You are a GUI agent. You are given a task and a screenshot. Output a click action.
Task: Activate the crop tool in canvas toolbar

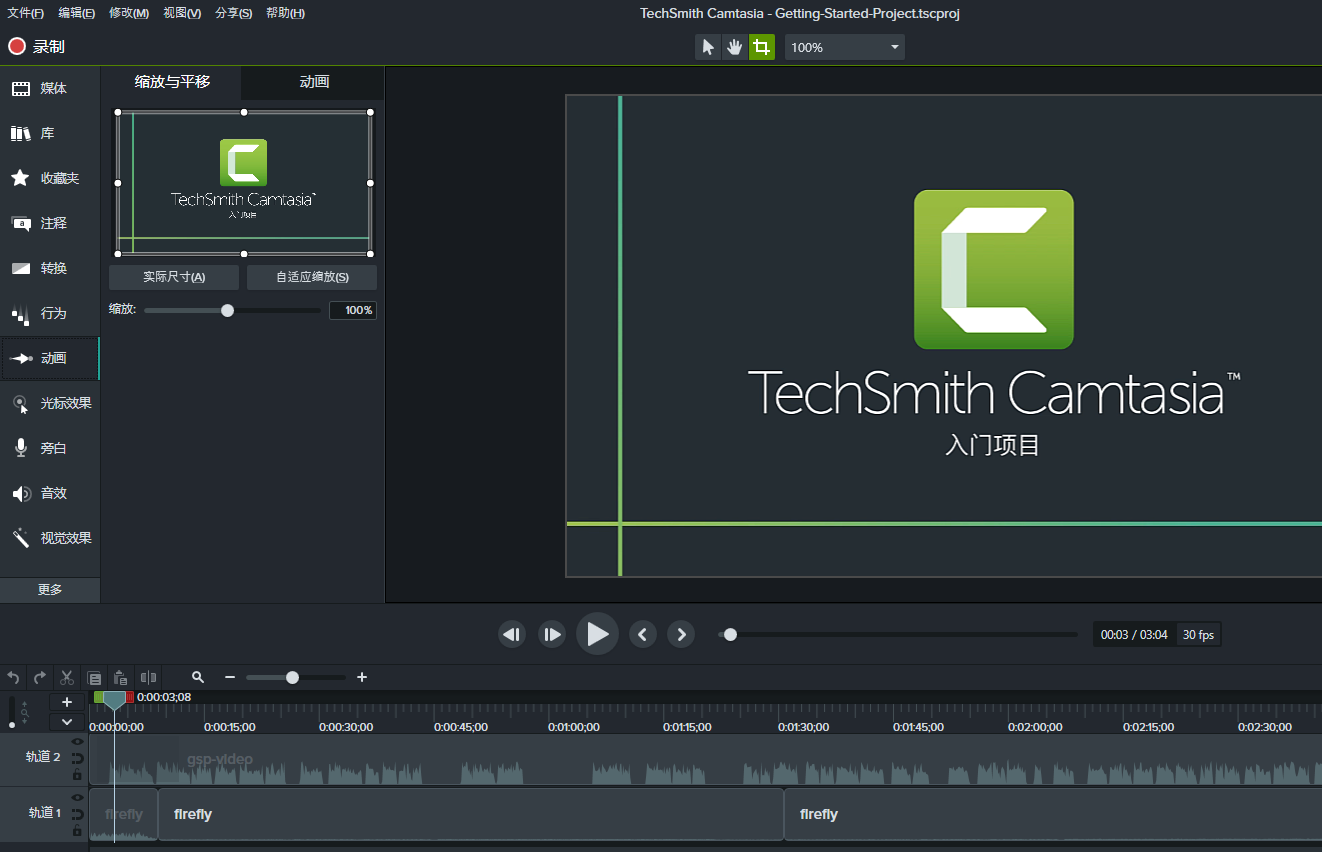762,47
